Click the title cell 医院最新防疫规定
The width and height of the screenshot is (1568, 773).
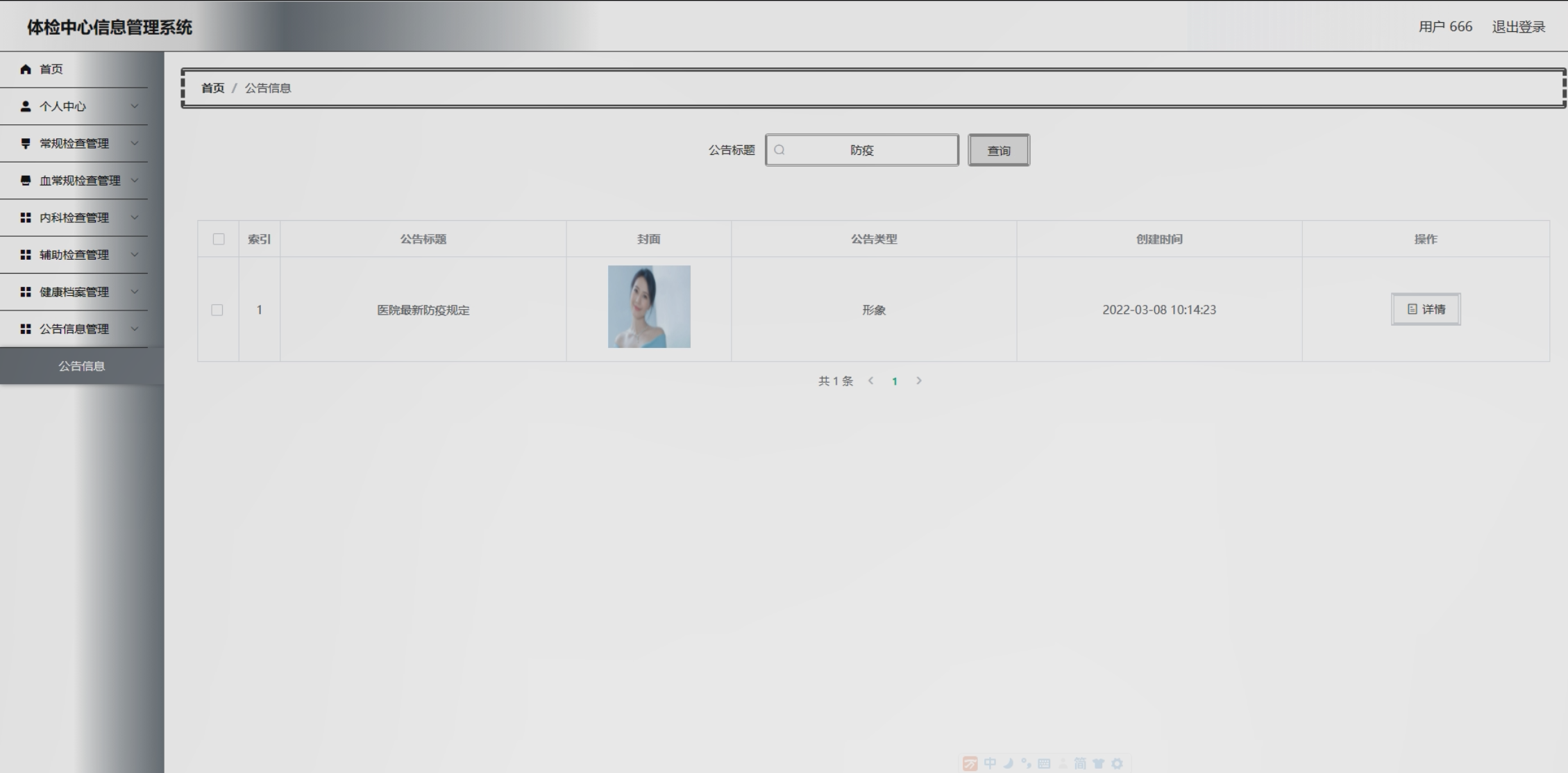pyautogui.click(x=423, y=310)
